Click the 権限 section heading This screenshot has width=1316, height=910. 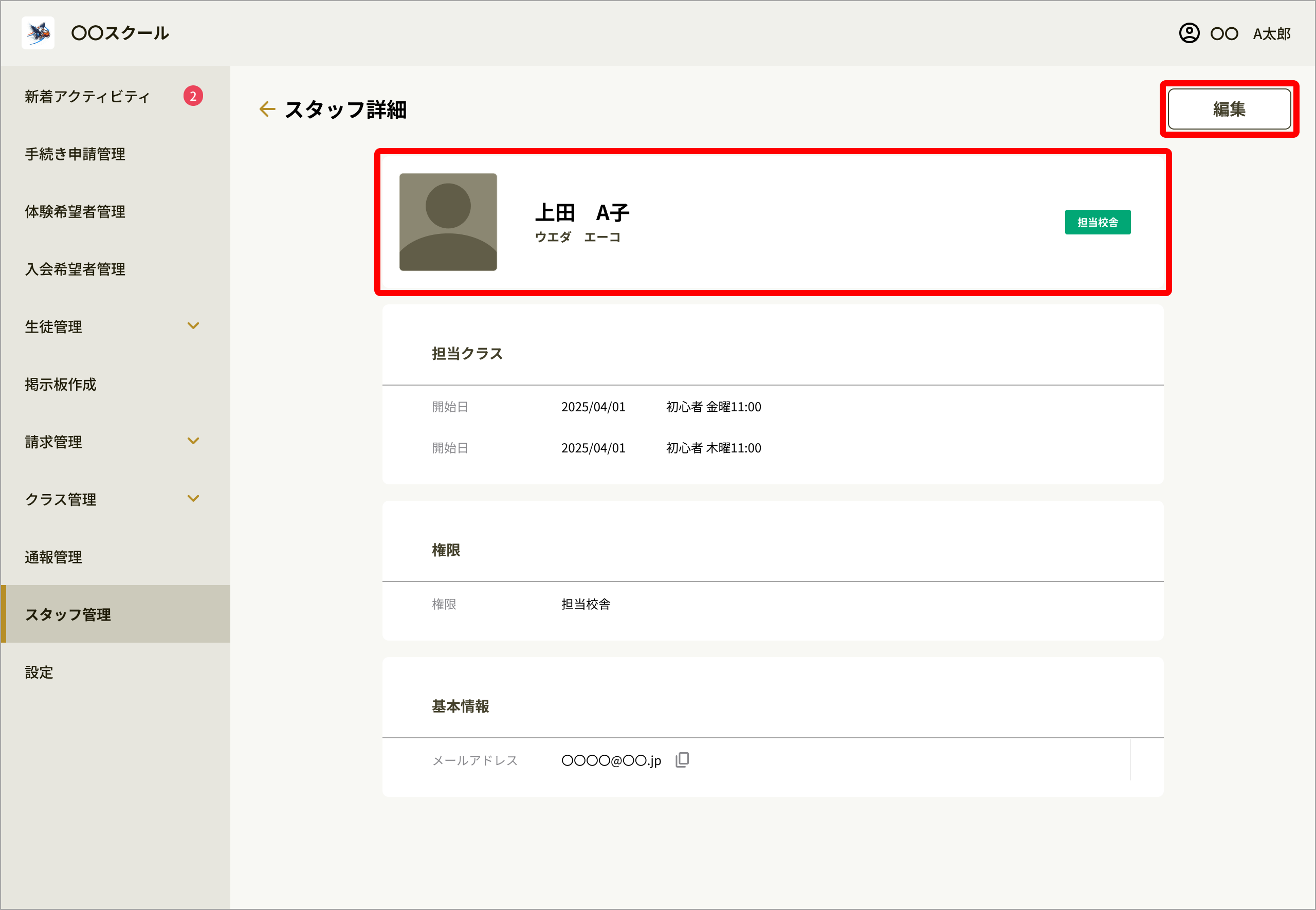446,550
